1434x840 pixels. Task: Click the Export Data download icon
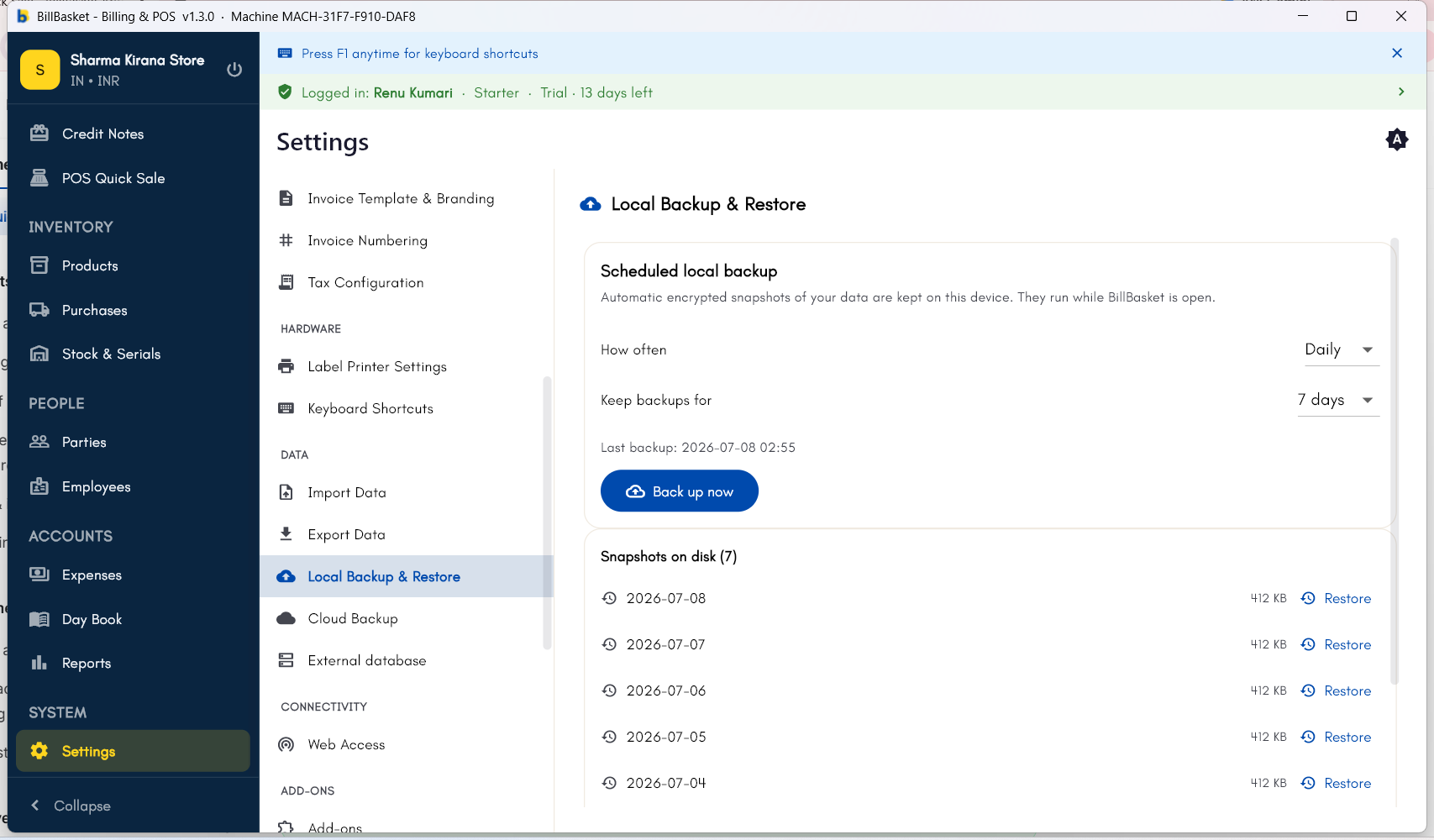coord(286,534)
